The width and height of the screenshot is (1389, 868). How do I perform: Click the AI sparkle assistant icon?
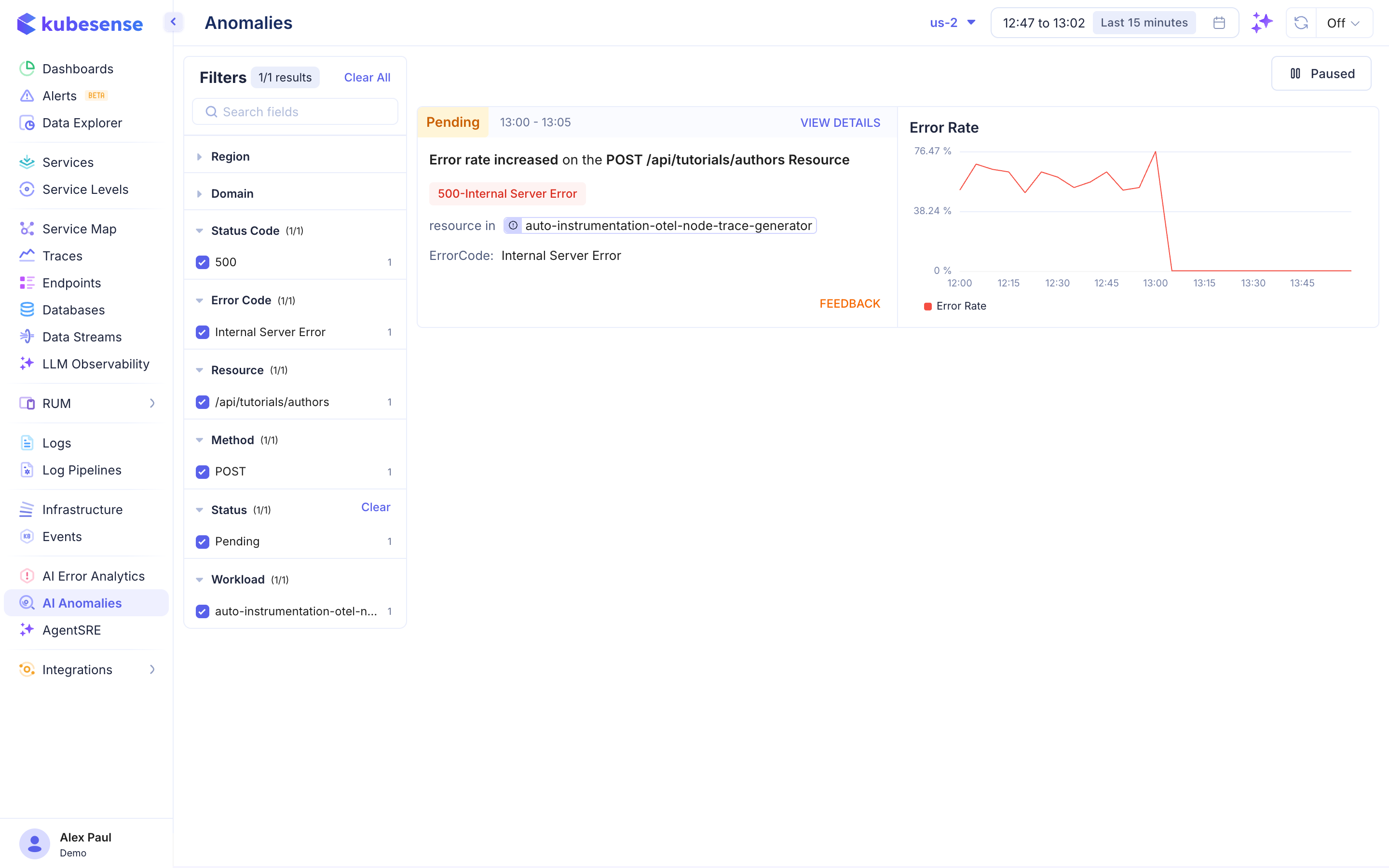click(1262, 23)
